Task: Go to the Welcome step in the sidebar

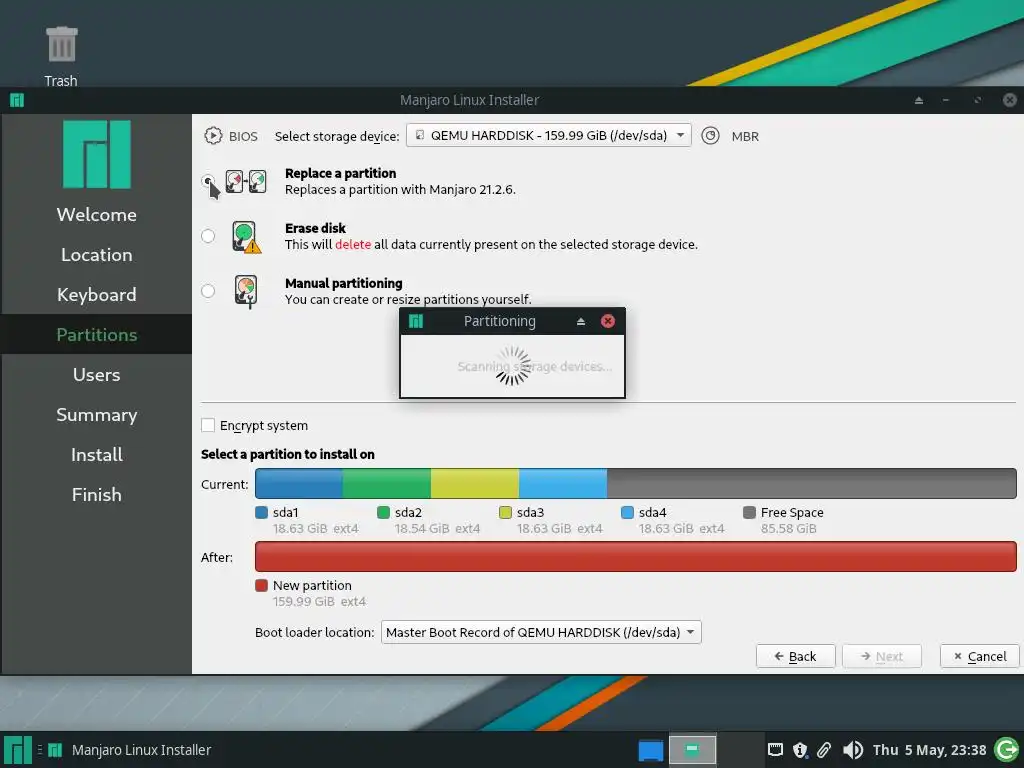Action: 97,214
